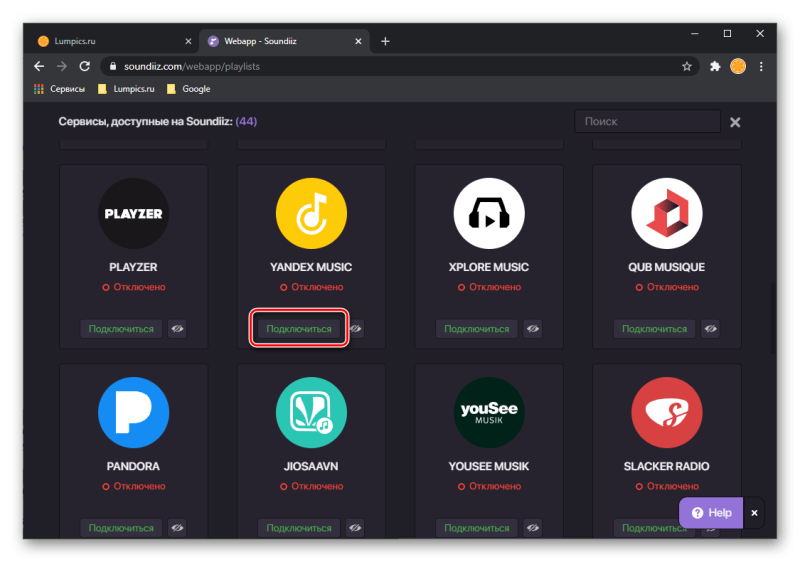Click the Qub Musique logo
Viewport: 800px width, 562px height.
[x=667, y=213]
